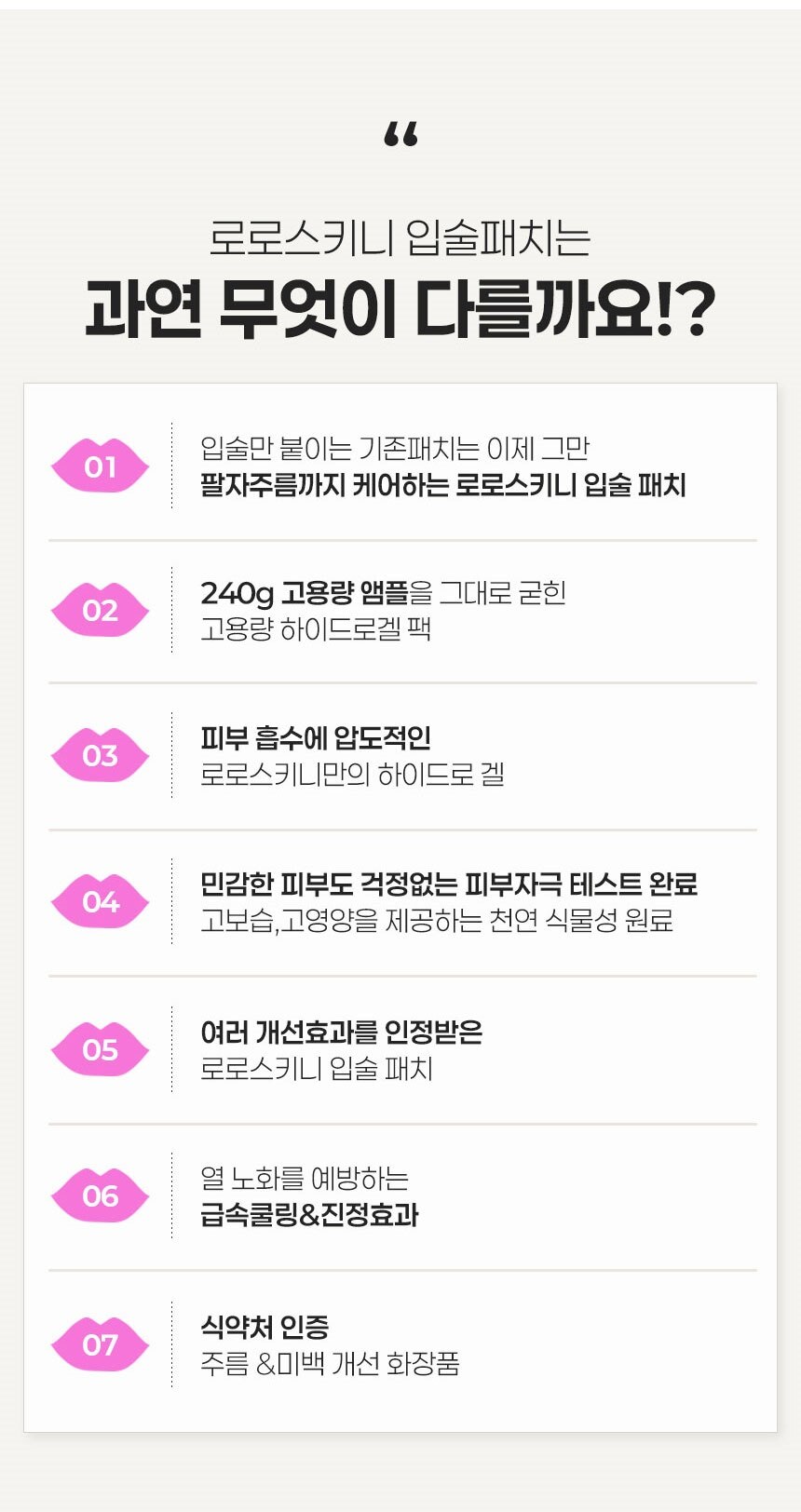
Task: Select the pink lips badge 05
Action: pos(100,1049)
